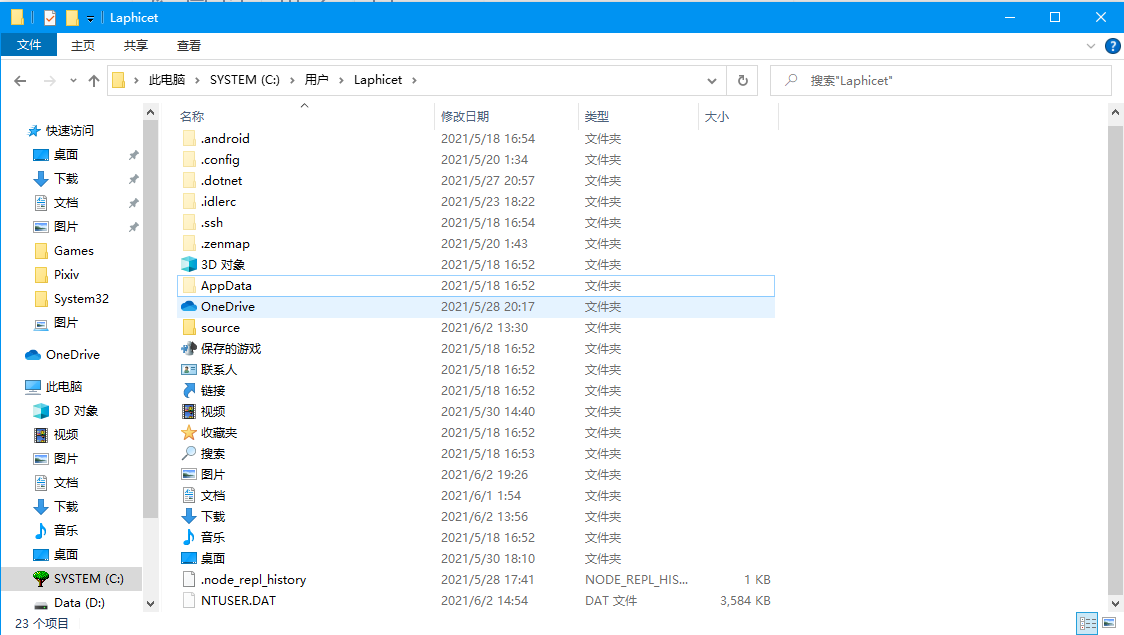Select the 搜索 magnifier folder icon
Screen dimensions: 1124x635
(x=189, y=454)
